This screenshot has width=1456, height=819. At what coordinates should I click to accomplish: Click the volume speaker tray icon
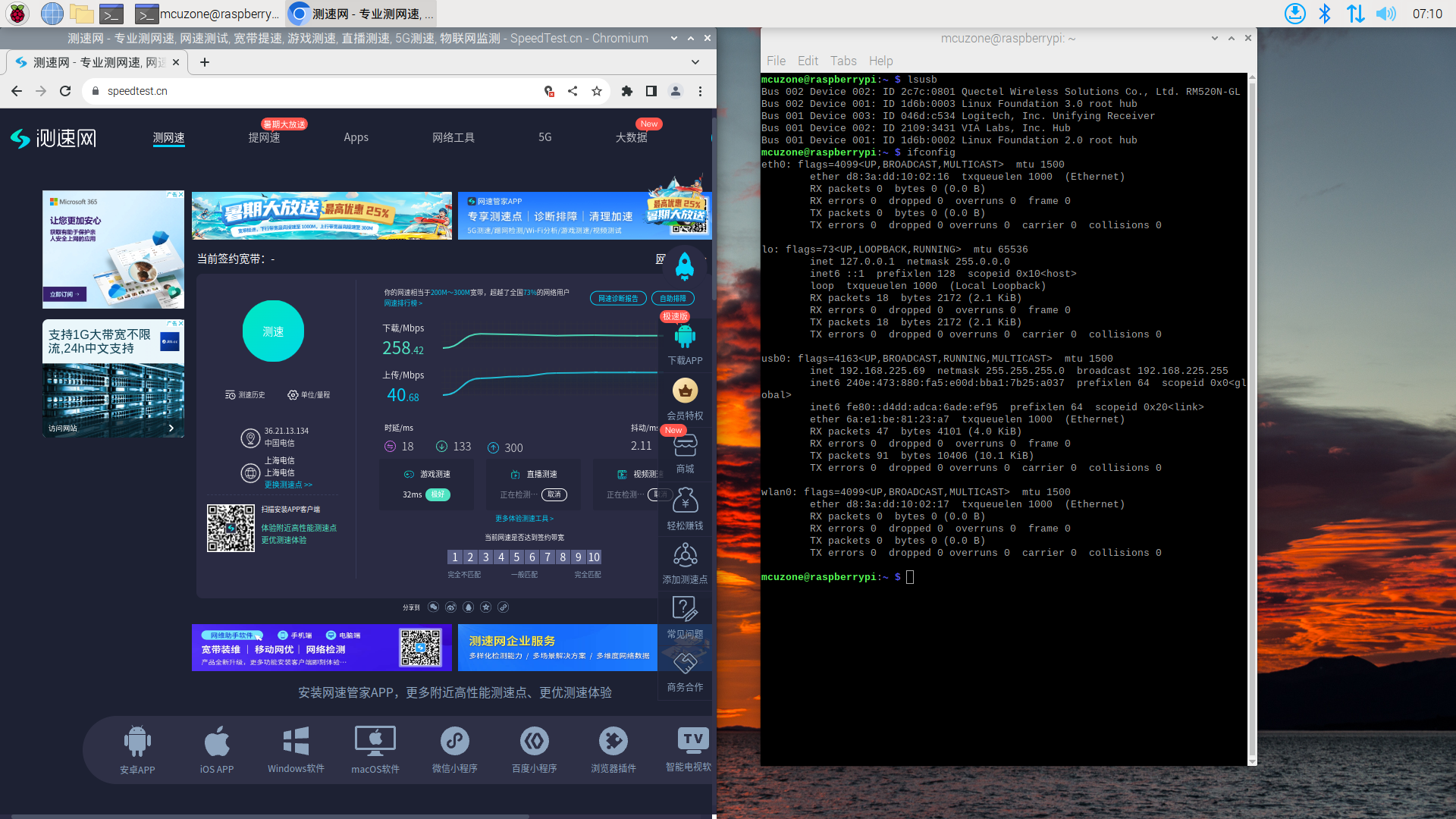click(1385, 14)
